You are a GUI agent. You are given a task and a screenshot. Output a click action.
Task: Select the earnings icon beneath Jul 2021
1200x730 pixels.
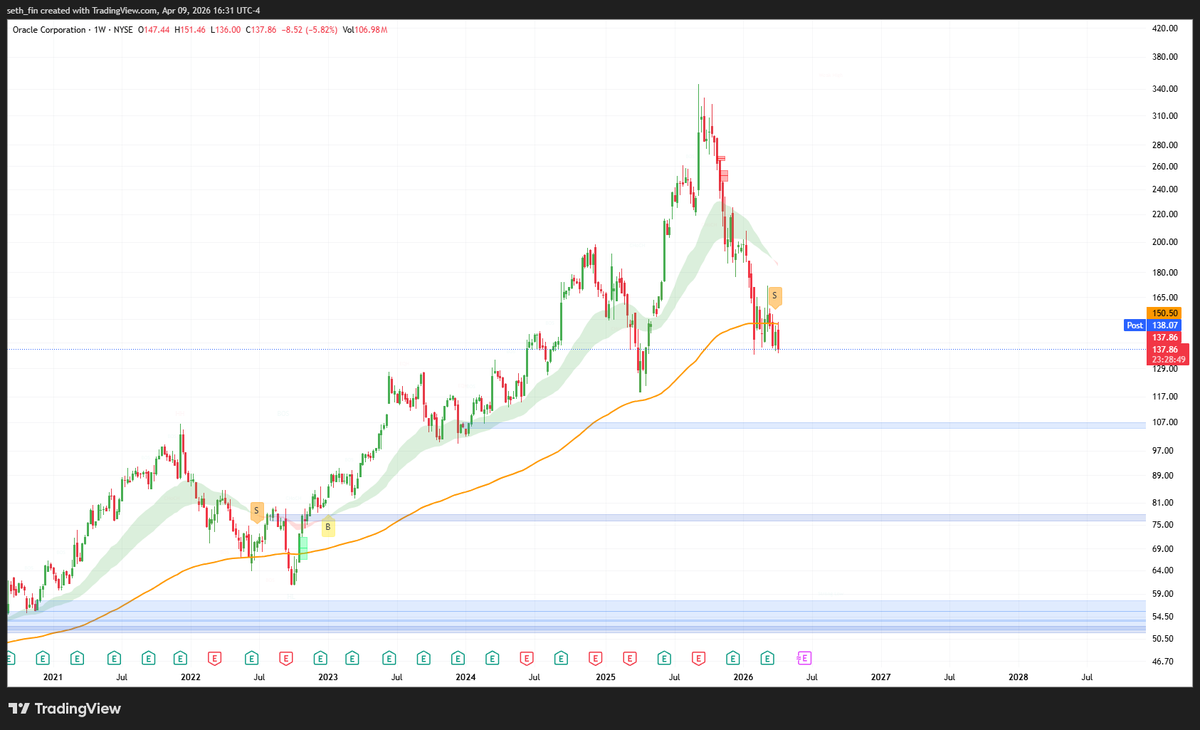click(x=113, y=659)
